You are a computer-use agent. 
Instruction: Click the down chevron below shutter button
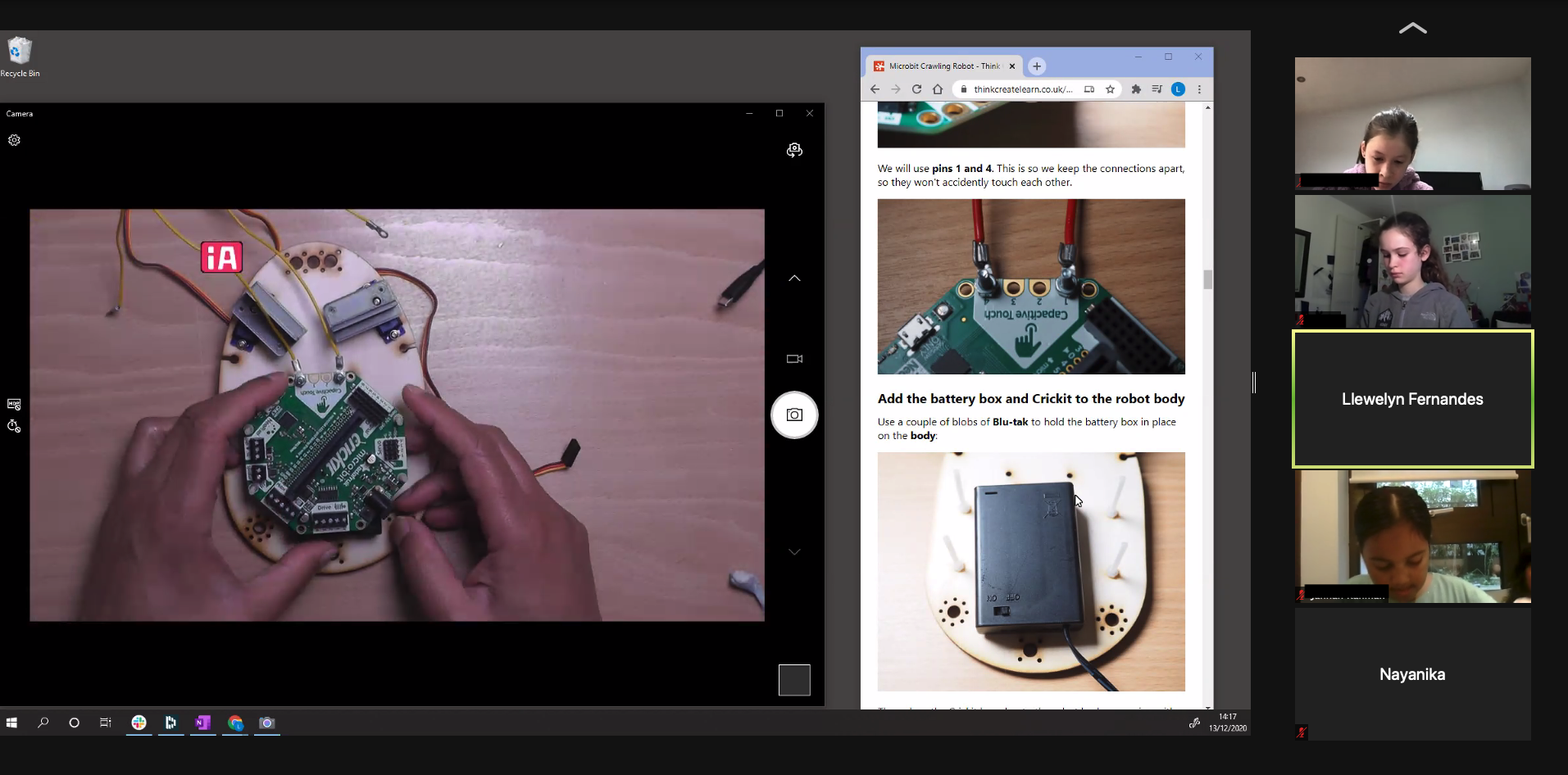pos(794,552)
